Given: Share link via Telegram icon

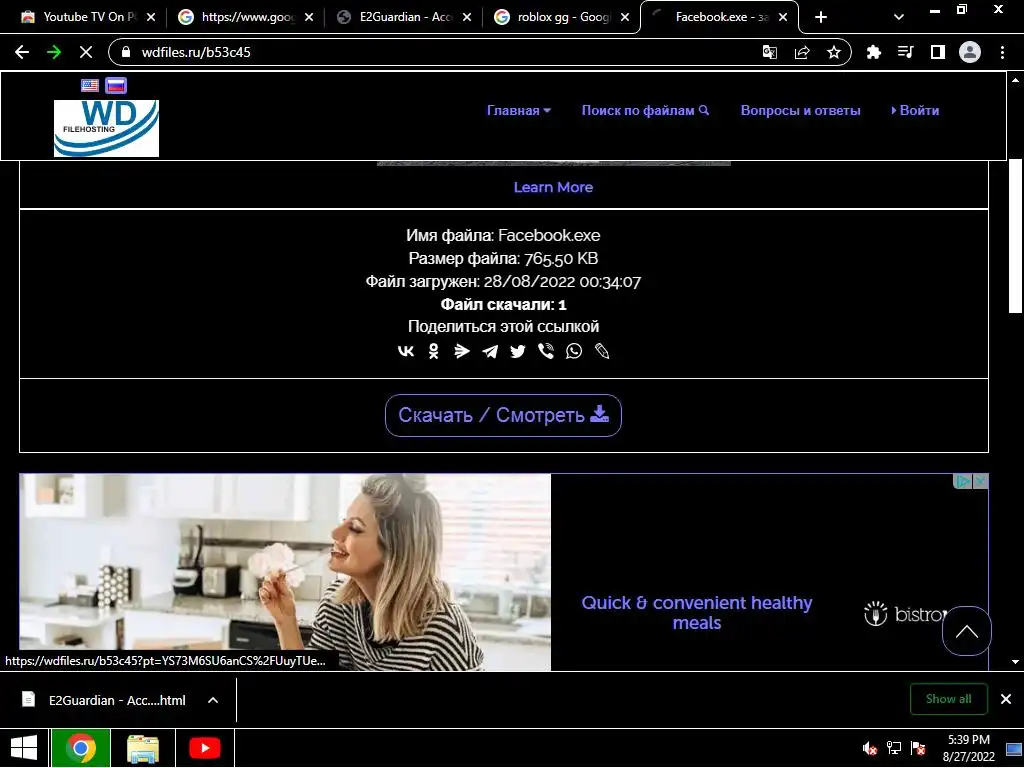Looking at the screenshot, I should click(x=490, y=351).
